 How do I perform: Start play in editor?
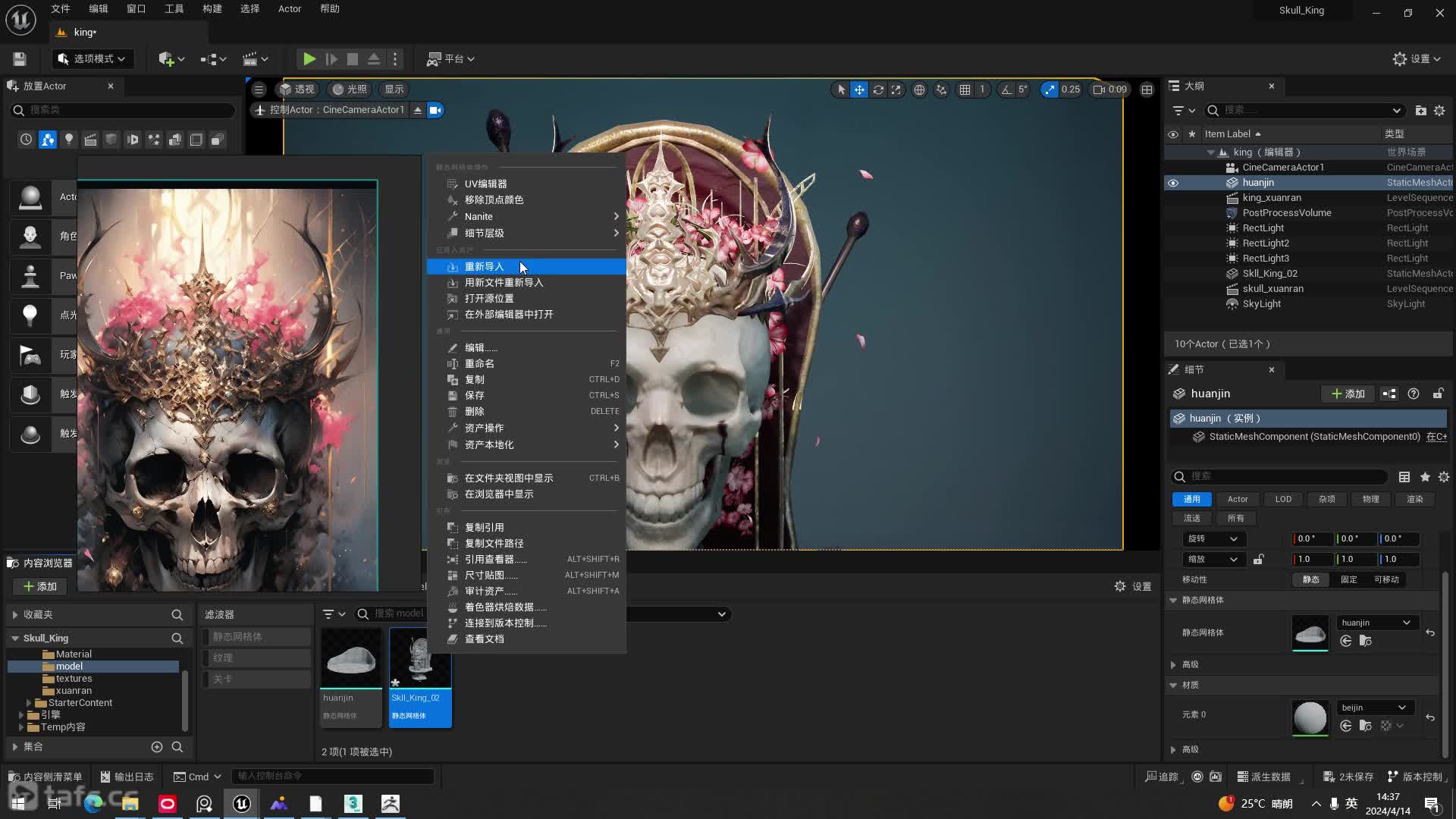pyautogui.click(x=309, y=59)
